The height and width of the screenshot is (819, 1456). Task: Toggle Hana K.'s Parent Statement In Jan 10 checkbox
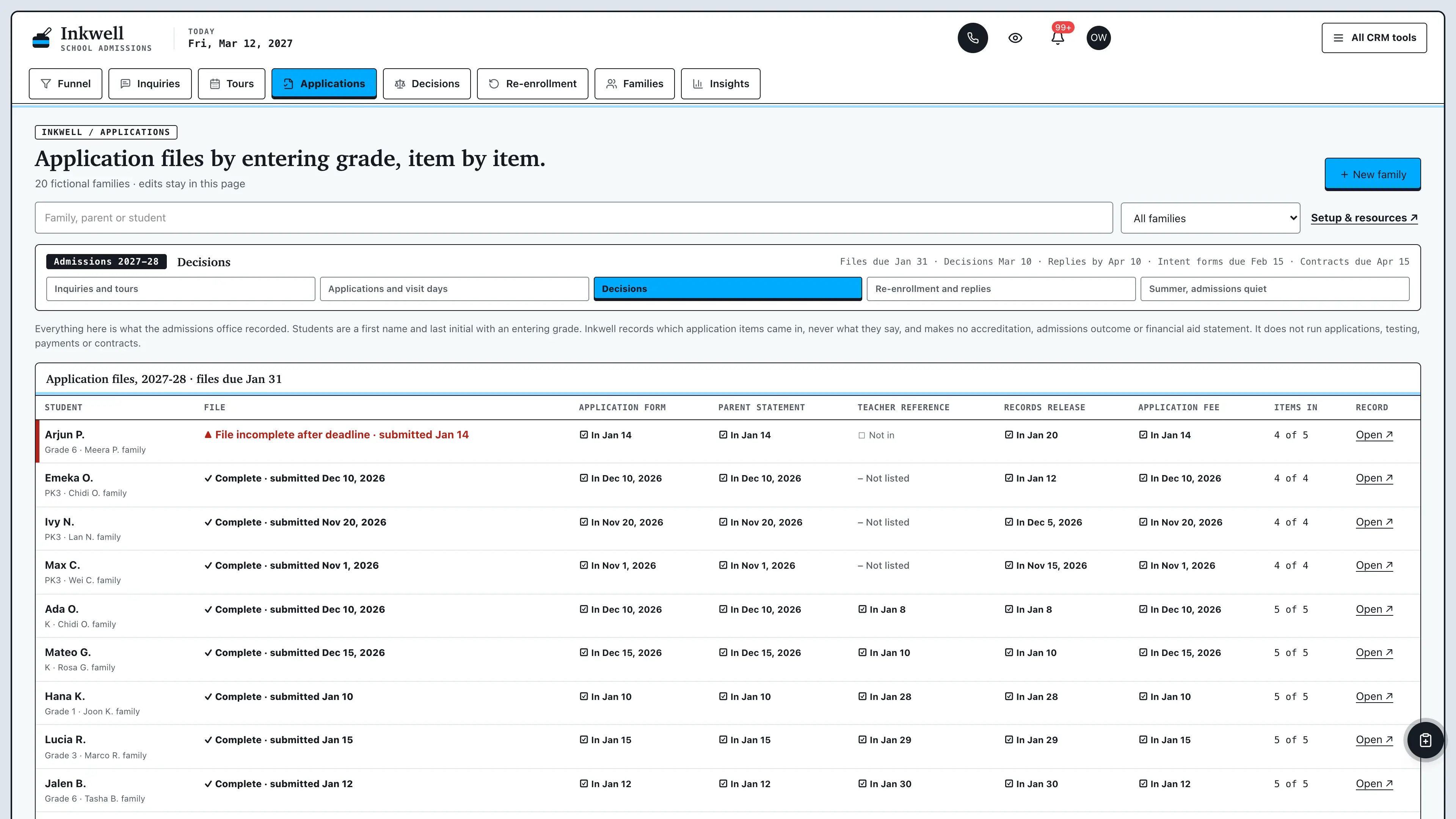pos(723,697)
